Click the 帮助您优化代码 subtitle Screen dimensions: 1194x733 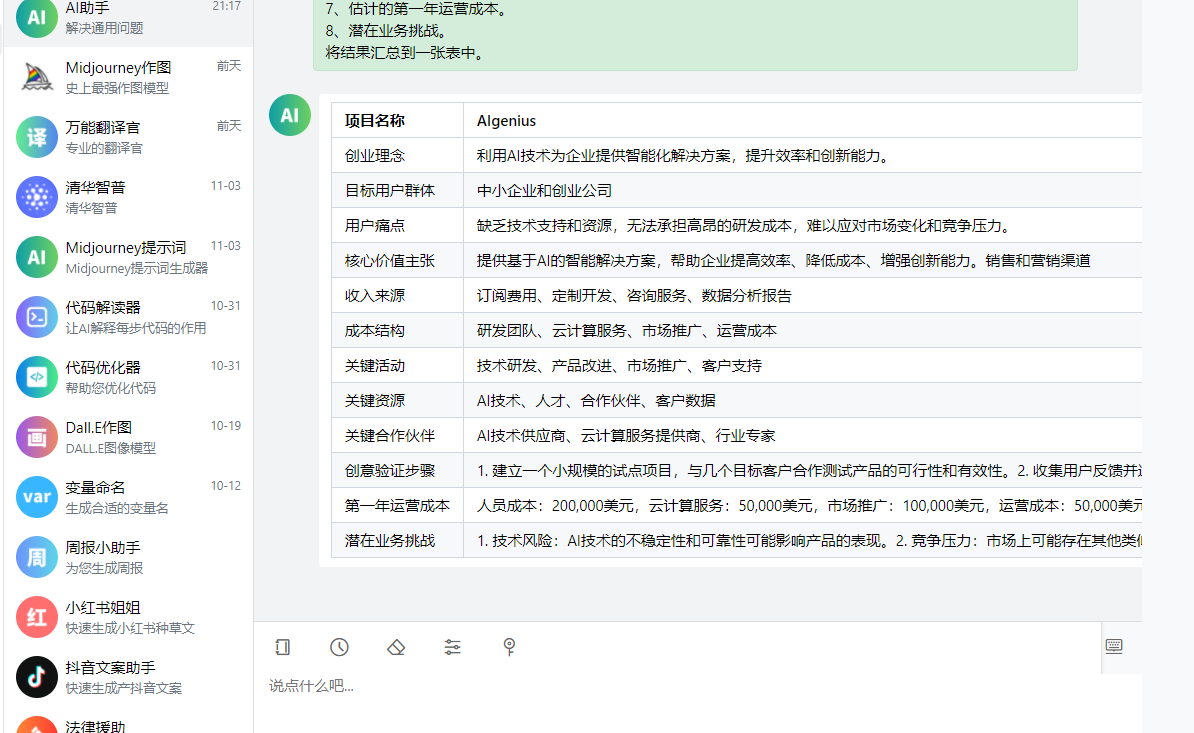click(110, 388)
